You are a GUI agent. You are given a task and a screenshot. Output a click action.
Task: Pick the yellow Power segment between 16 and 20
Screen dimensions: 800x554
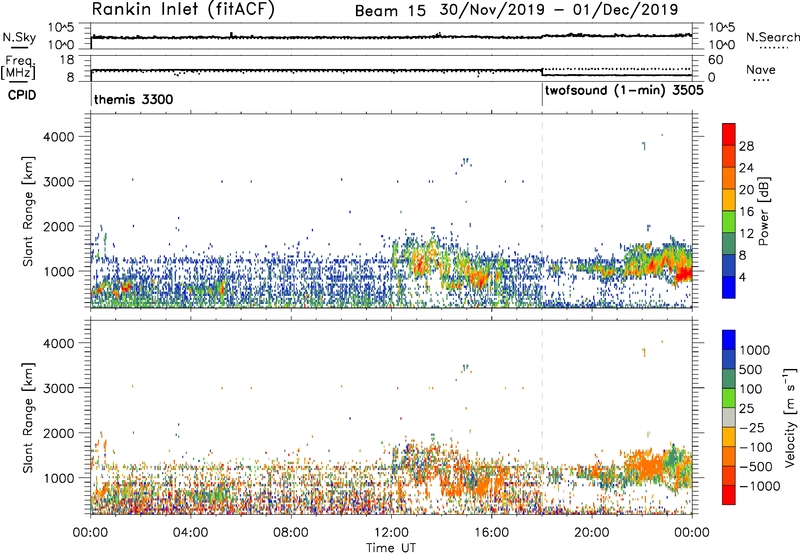point(729,199)
